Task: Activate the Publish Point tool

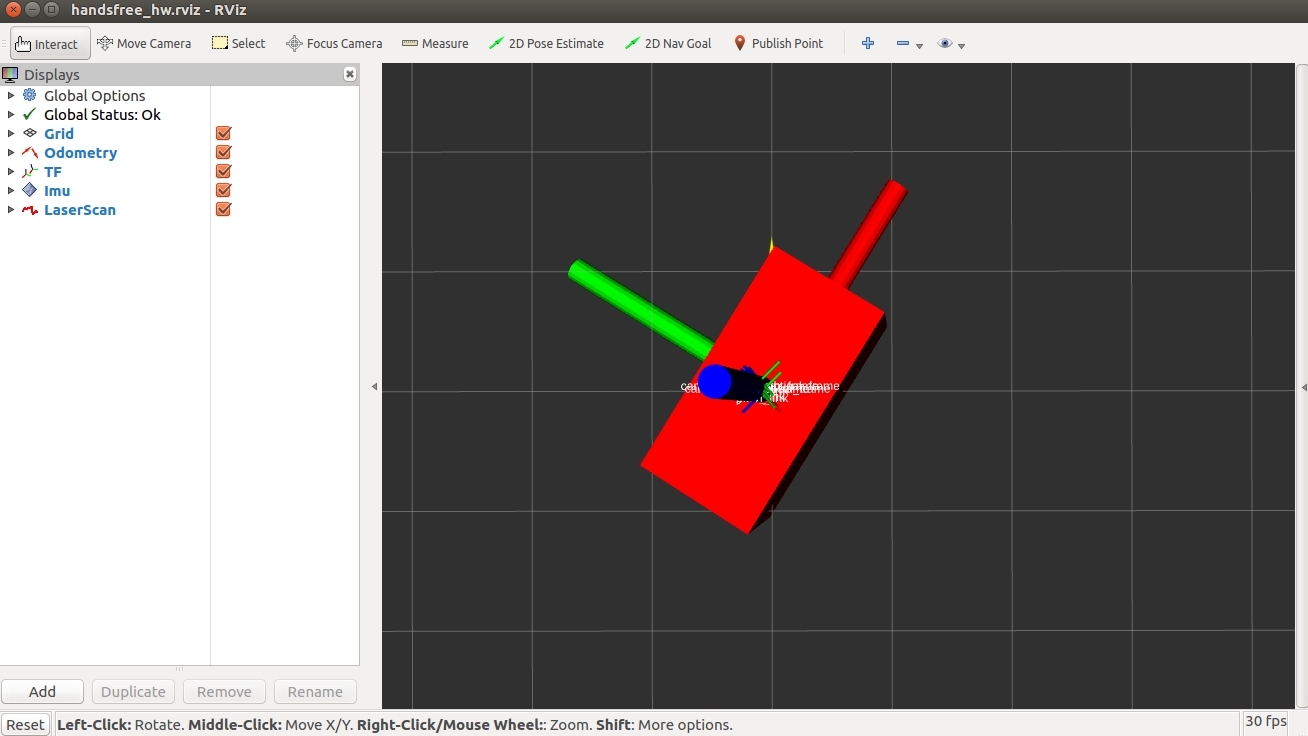Action: click(x=778, y=44)
